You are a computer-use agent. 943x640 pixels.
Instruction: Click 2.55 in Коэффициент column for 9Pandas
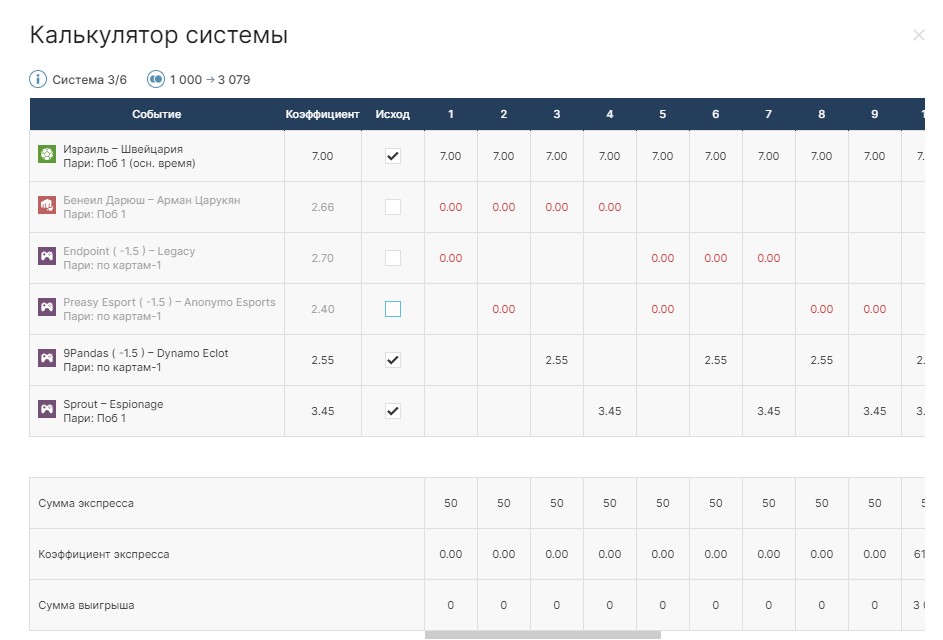coord(322,360)
